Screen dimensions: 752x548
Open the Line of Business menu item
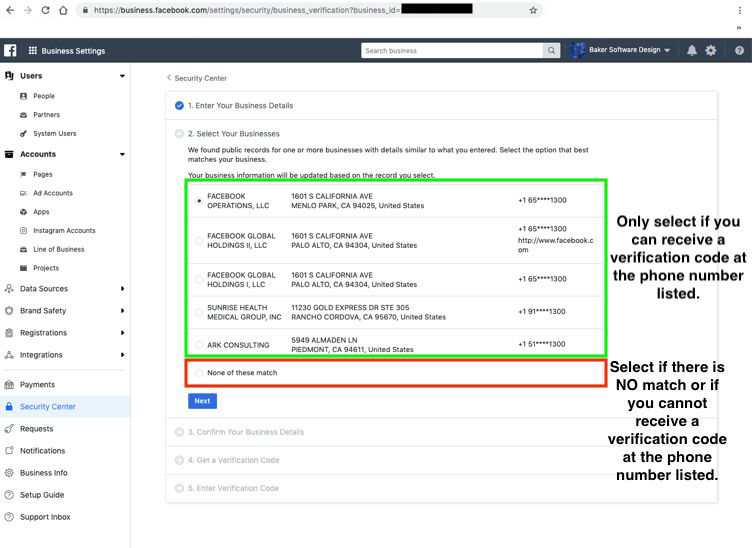(x=59, y=249)
